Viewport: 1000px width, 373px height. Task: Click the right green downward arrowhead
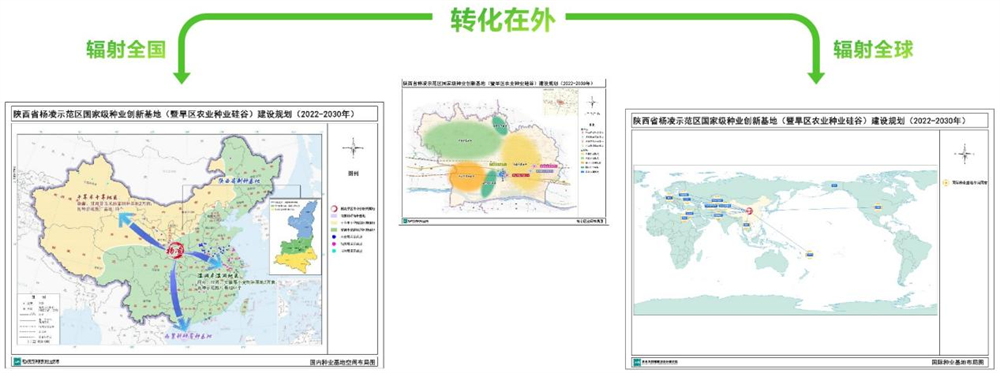tap(816, 77)
